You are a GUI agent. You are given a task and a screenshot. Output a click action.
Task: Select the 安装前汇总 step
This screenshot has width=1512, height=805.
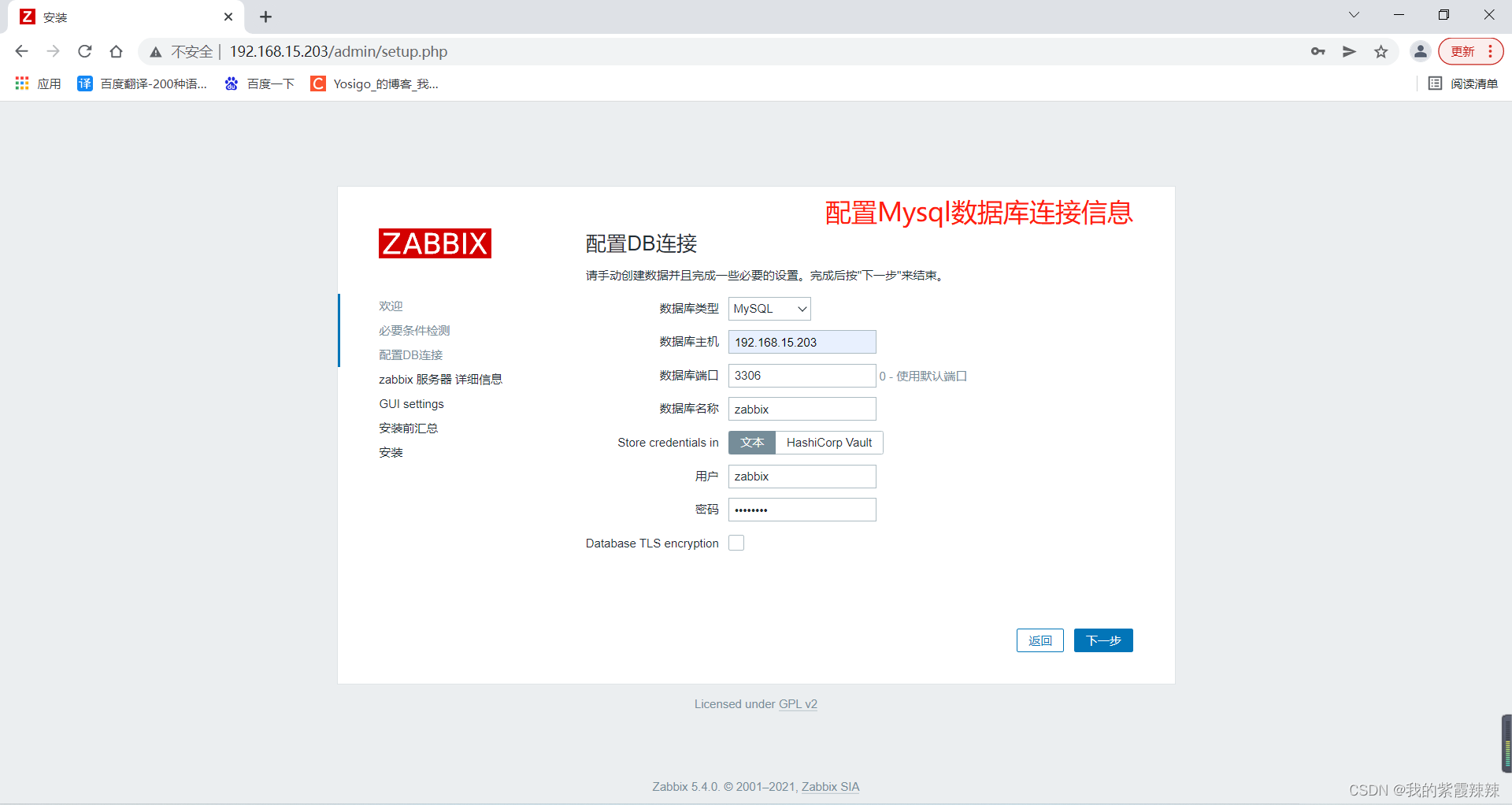[408, 428]
